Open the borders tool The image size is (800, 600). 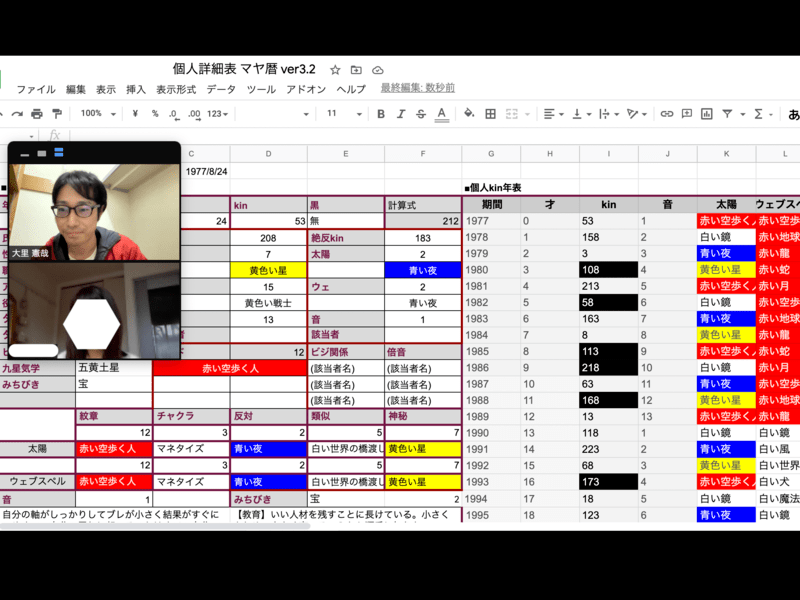490,114
